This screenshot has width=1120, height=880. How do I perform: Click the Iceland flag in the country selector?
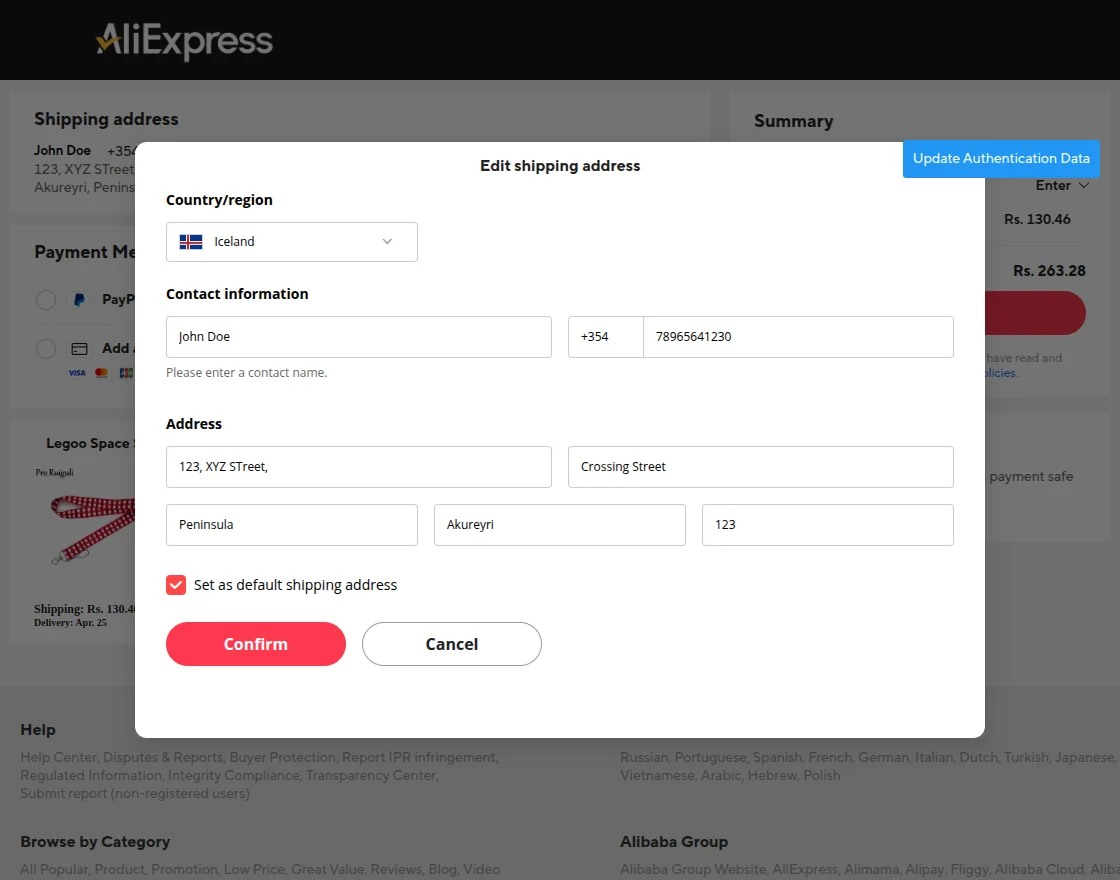[190, 241]
